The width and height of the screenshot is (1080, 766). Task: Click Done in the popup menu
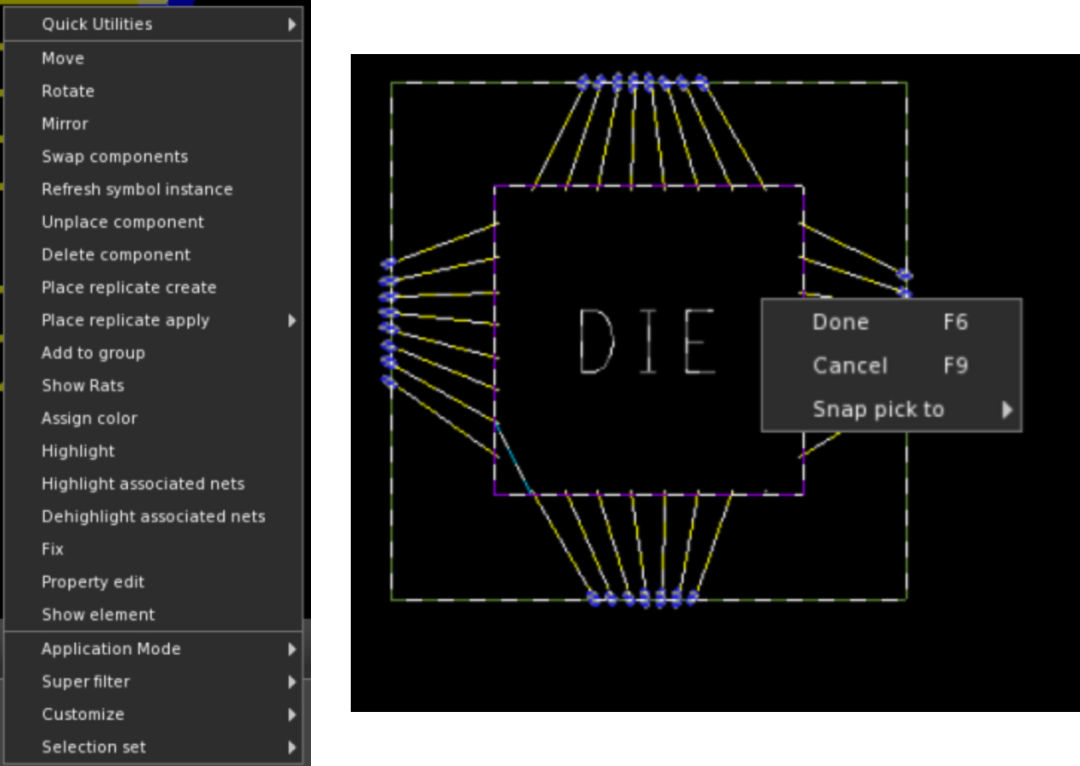click(840, 322)
